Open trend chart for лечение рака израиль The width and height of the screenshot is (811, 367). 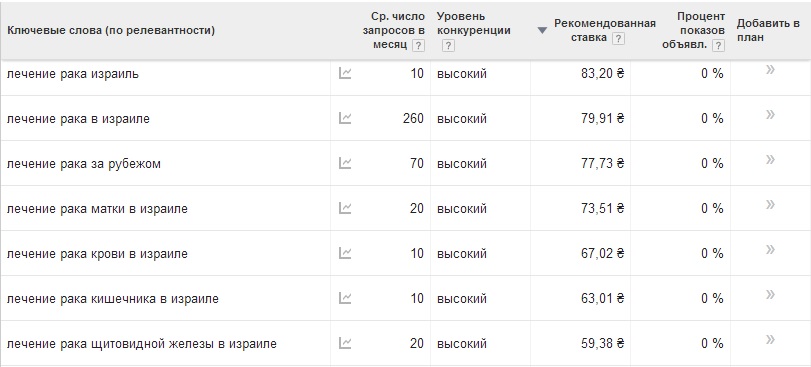345,73
